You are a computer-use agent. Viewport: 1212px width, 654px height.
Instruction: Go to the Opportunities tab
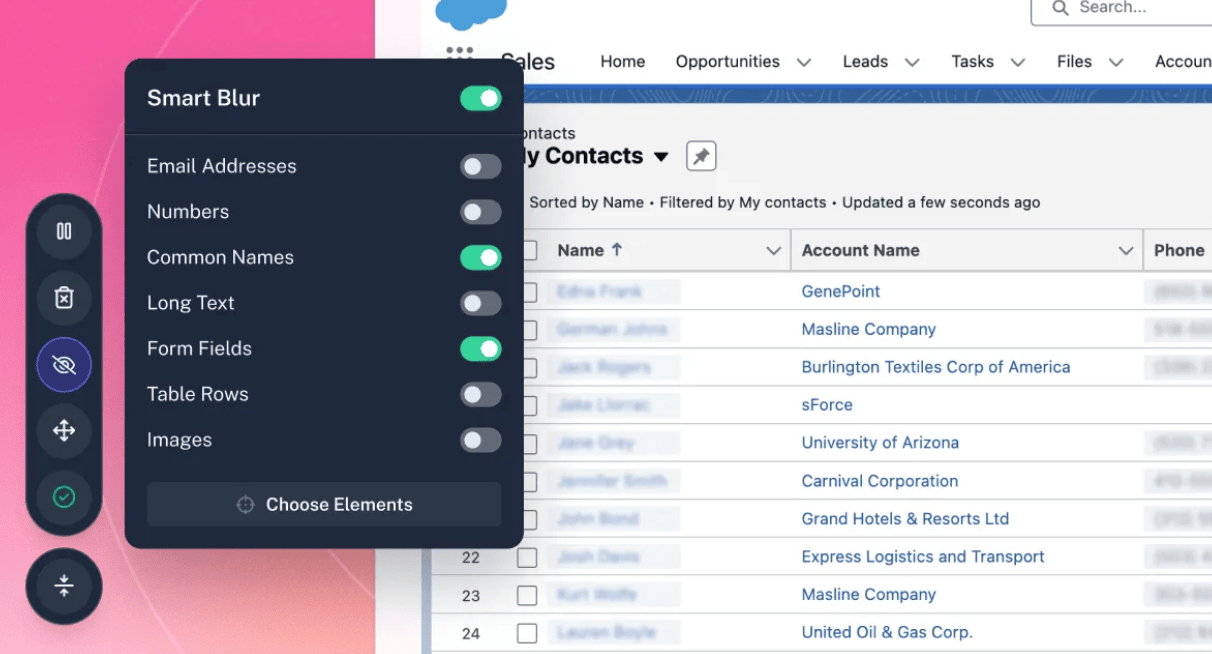[x=728, y=62]
